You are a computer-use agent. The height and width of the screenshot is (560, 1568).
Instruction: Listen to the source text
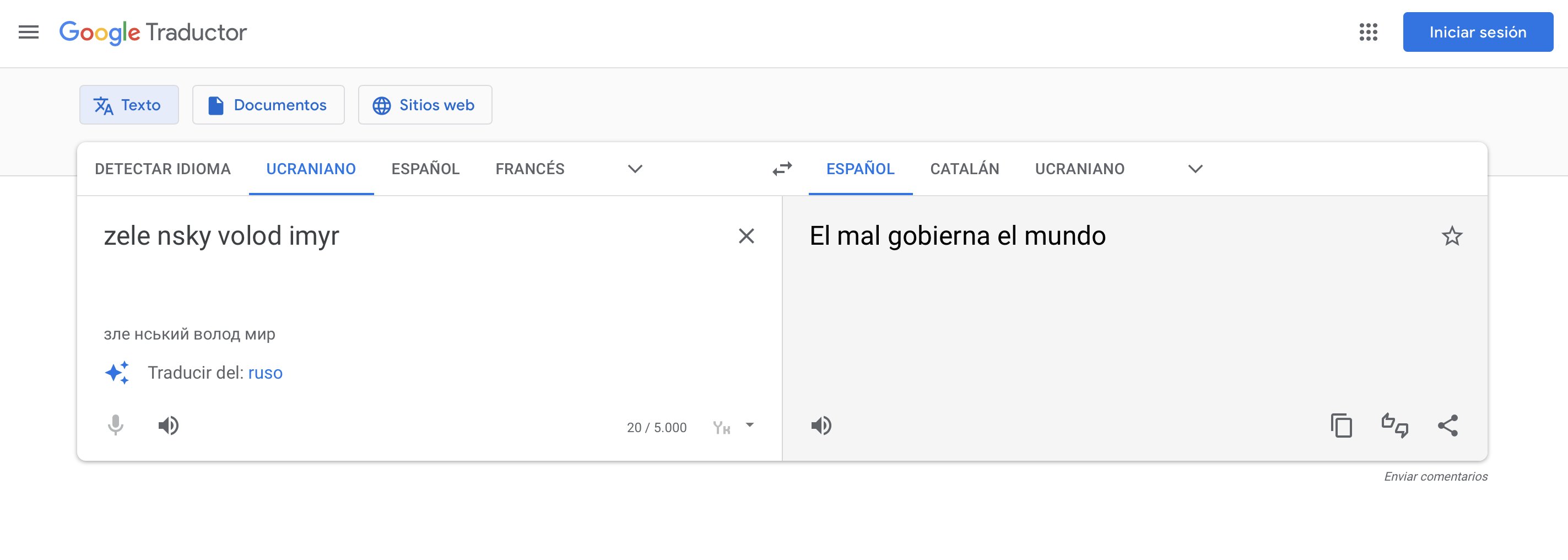click(169, 426)
